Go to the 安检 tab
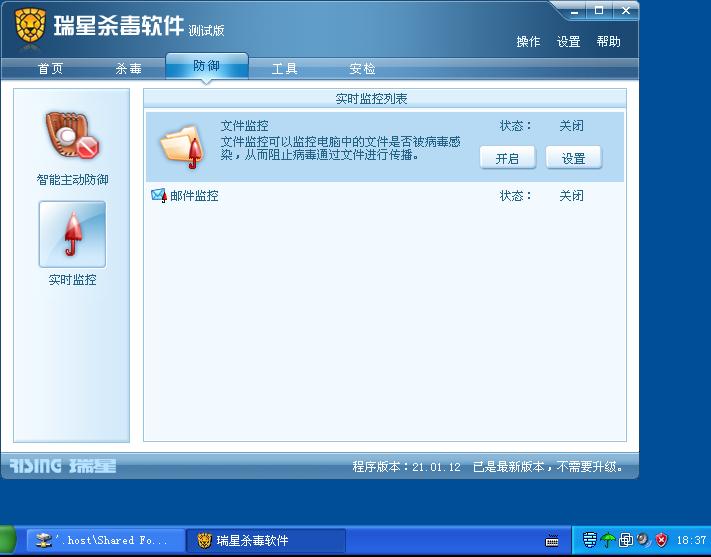Image resolution: width=711 pixels, height=557 pixels. pos(362,68)
